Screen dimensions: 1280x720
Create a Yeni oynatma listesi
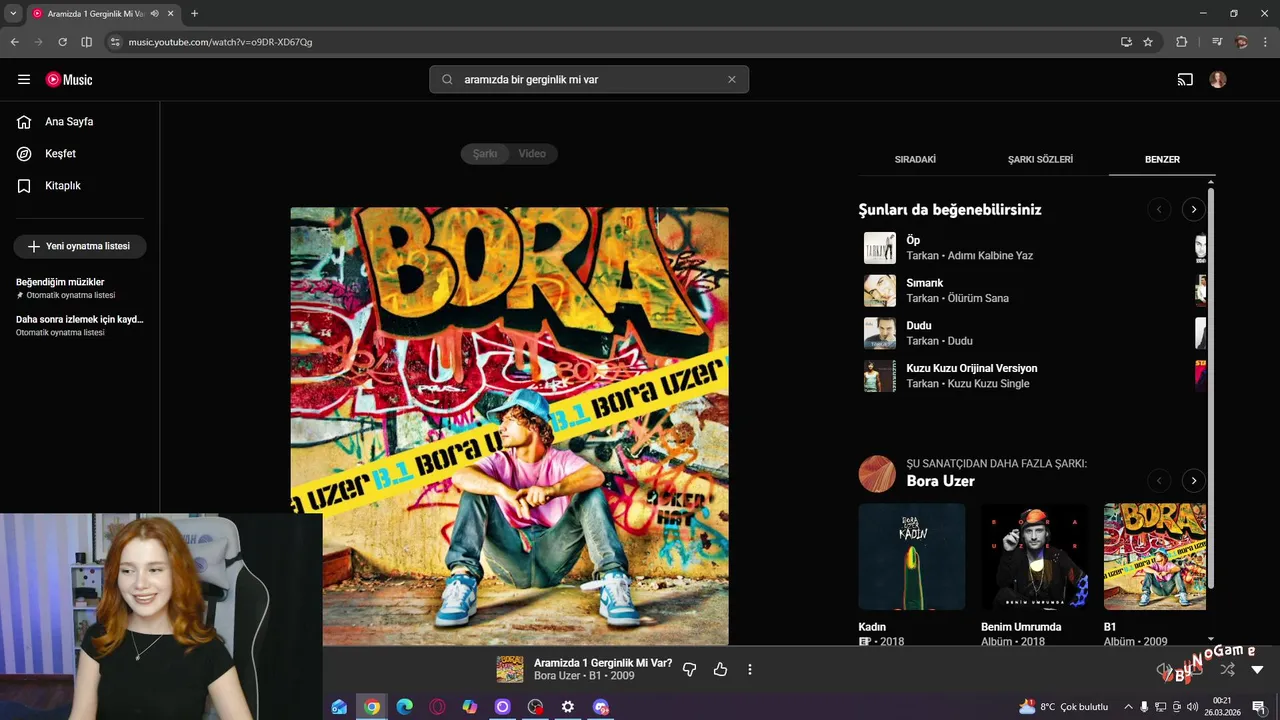pos(80,246)
